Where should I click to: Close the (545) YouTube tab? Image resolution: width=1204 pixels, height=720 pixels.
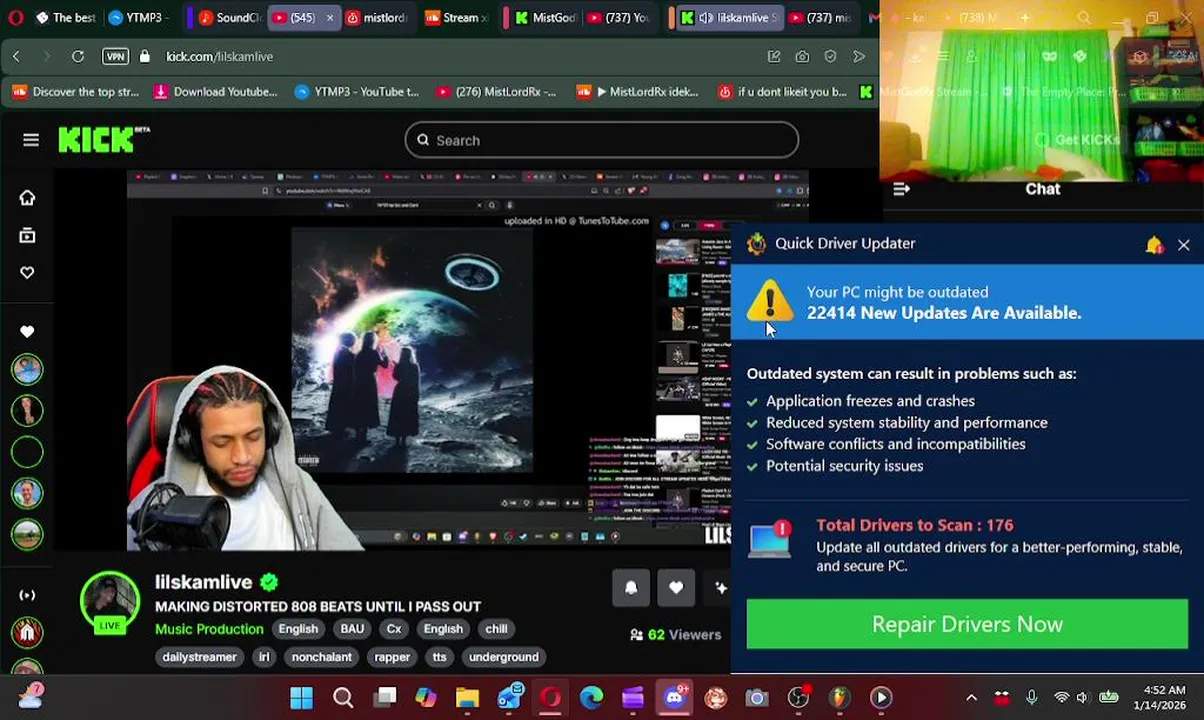(329, 18)
